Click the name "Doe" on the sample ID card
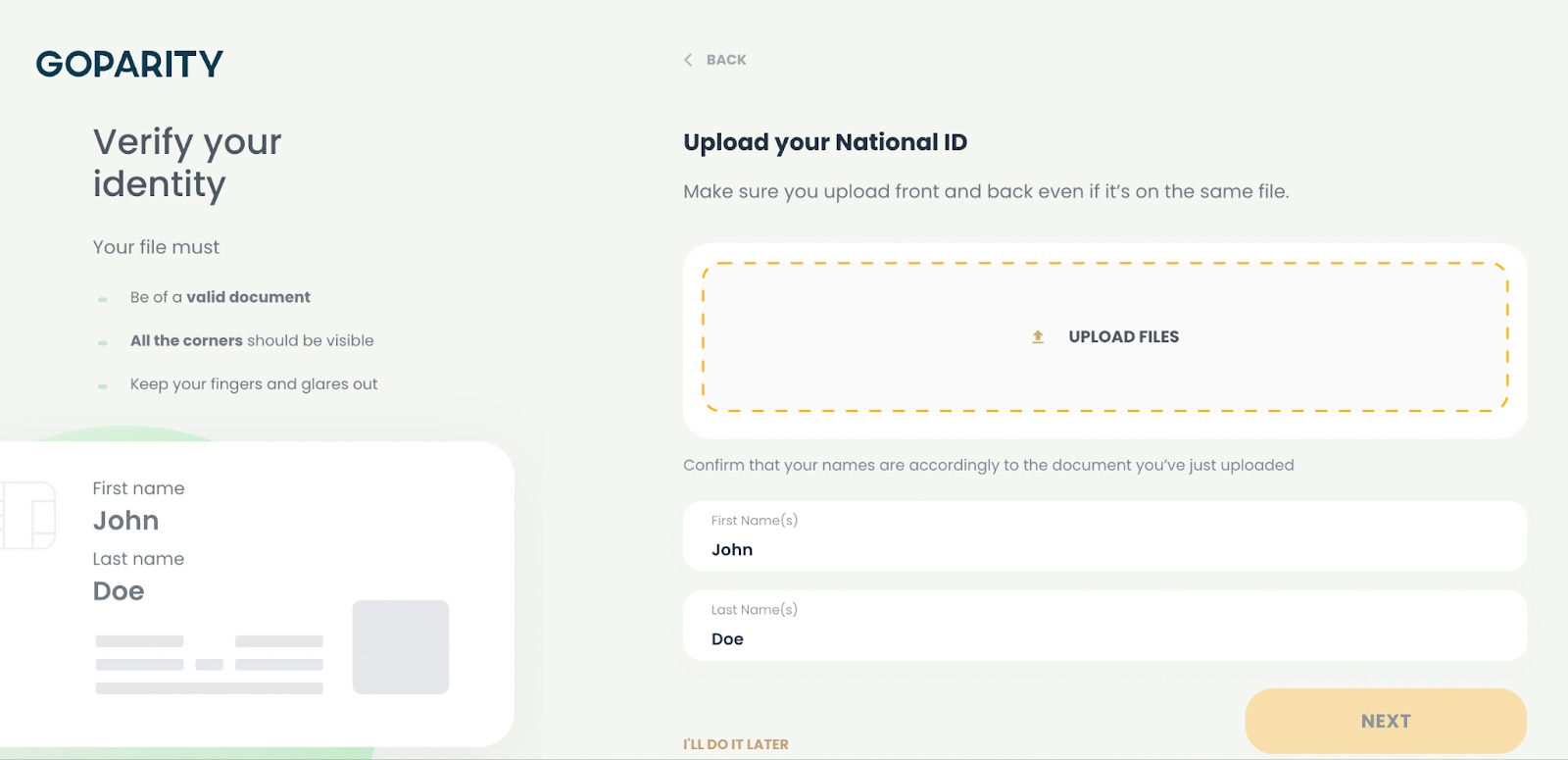Screen dimensions: 1568x760 (x=119, y=591)
